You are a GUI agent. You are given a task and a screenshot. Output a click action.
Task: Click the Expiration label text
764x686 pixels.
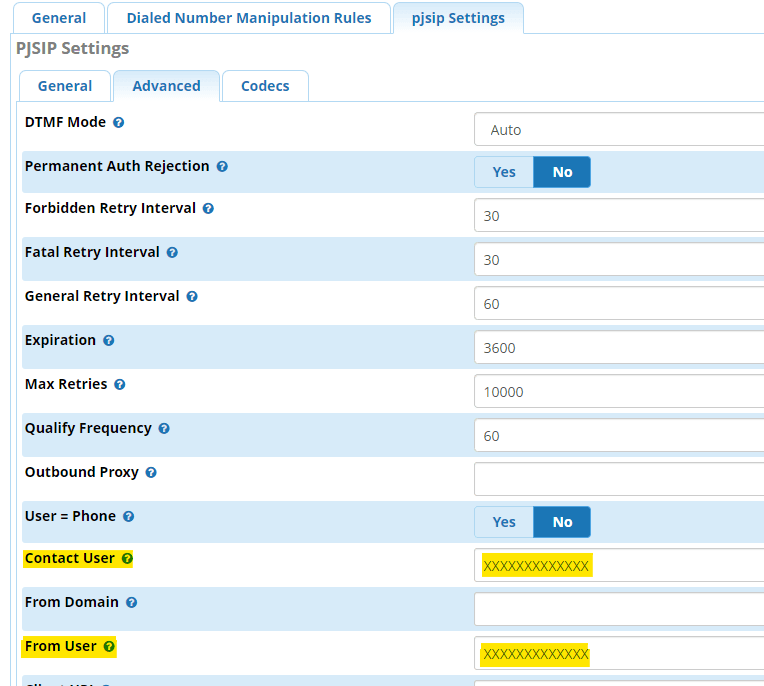pos(60,341)
